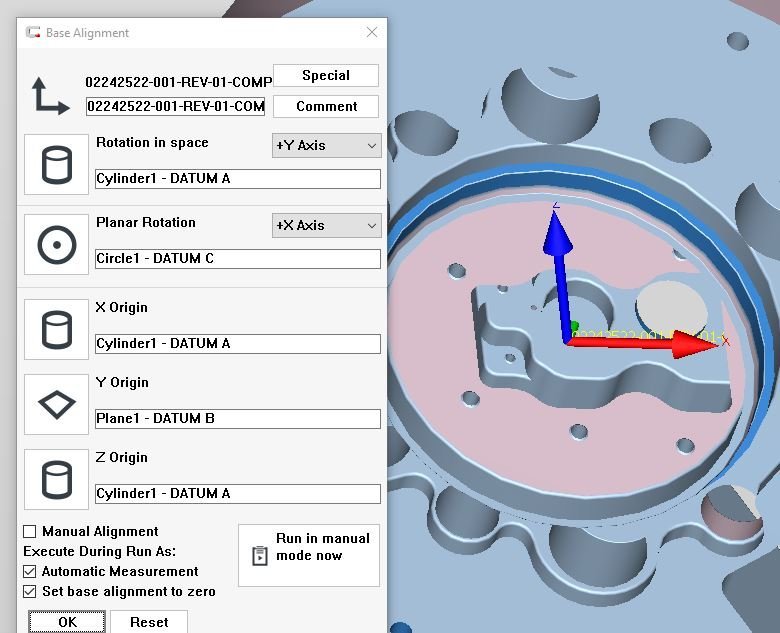The image size is (780, 633).
Task: Open the +X Axis planar rotation dropdown
Action: click(x=326, y=225)
